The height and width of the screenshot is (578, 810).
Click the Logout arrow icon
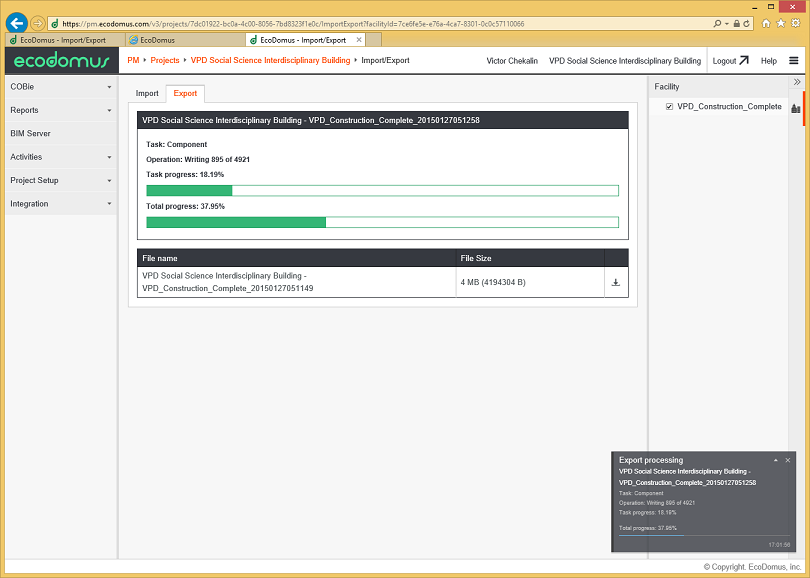(x=743, y=60)
